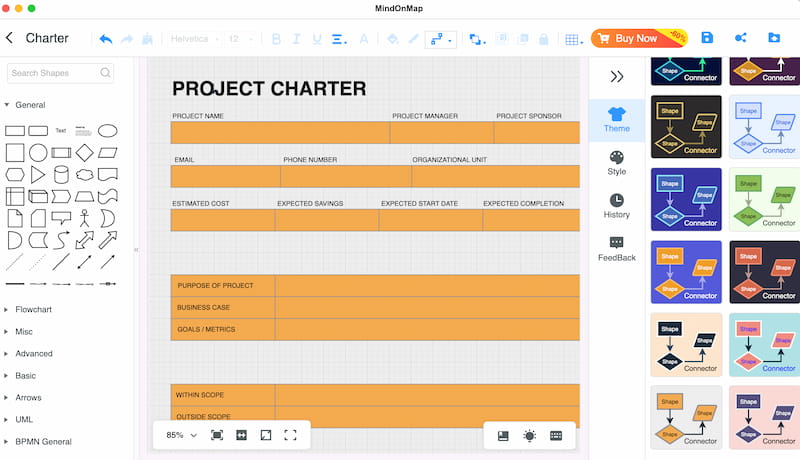Toggle underline text formatting
The height and width of the screenshot is (460, 800).
[317, 39]
